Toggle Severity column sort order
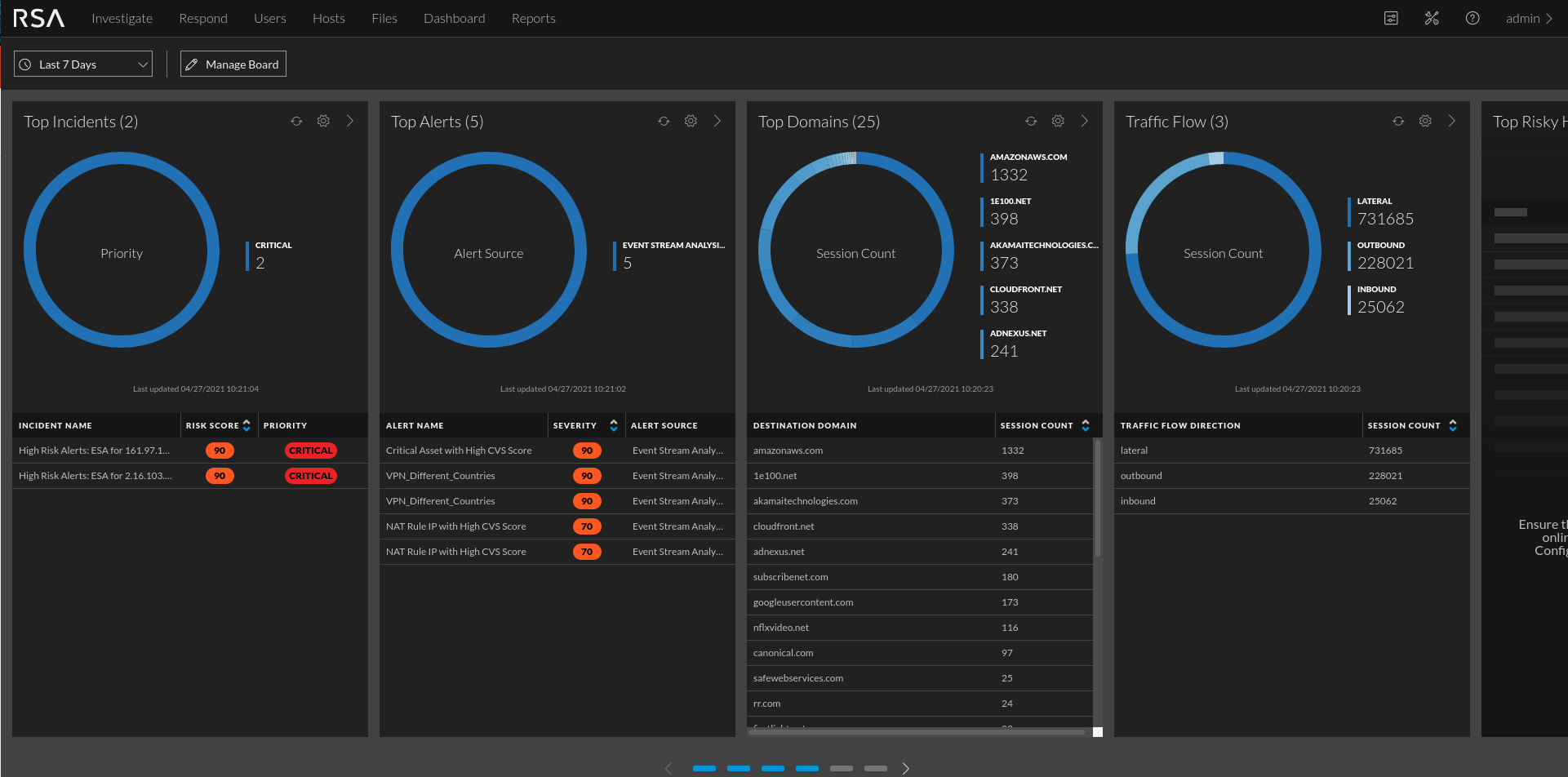 pyautogui.click(x=613, y=425)
